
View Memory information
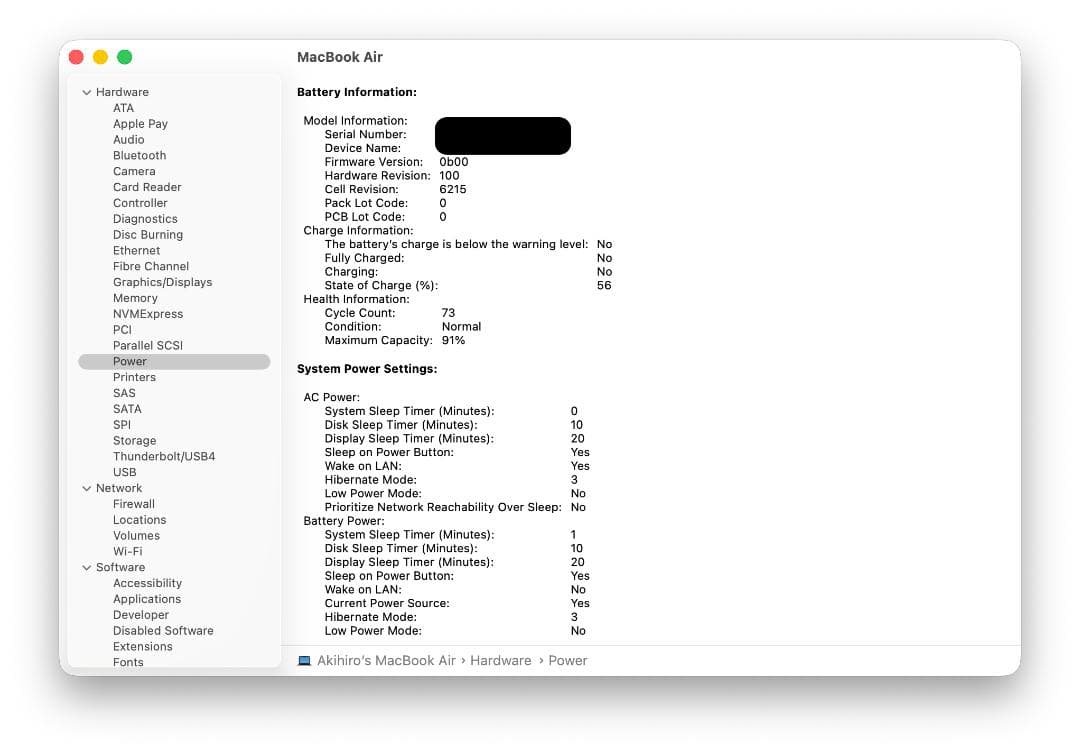135,297
